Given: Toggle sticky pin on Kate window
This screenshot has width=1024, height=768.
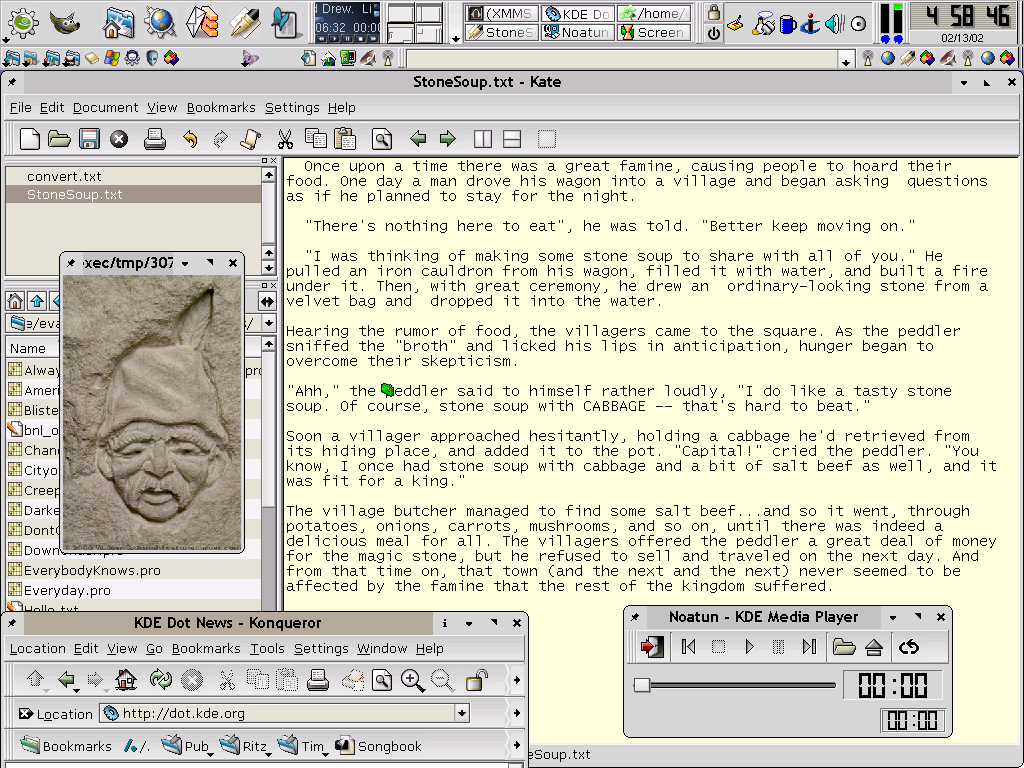Looking at the screenshot, I should [12, 82].
